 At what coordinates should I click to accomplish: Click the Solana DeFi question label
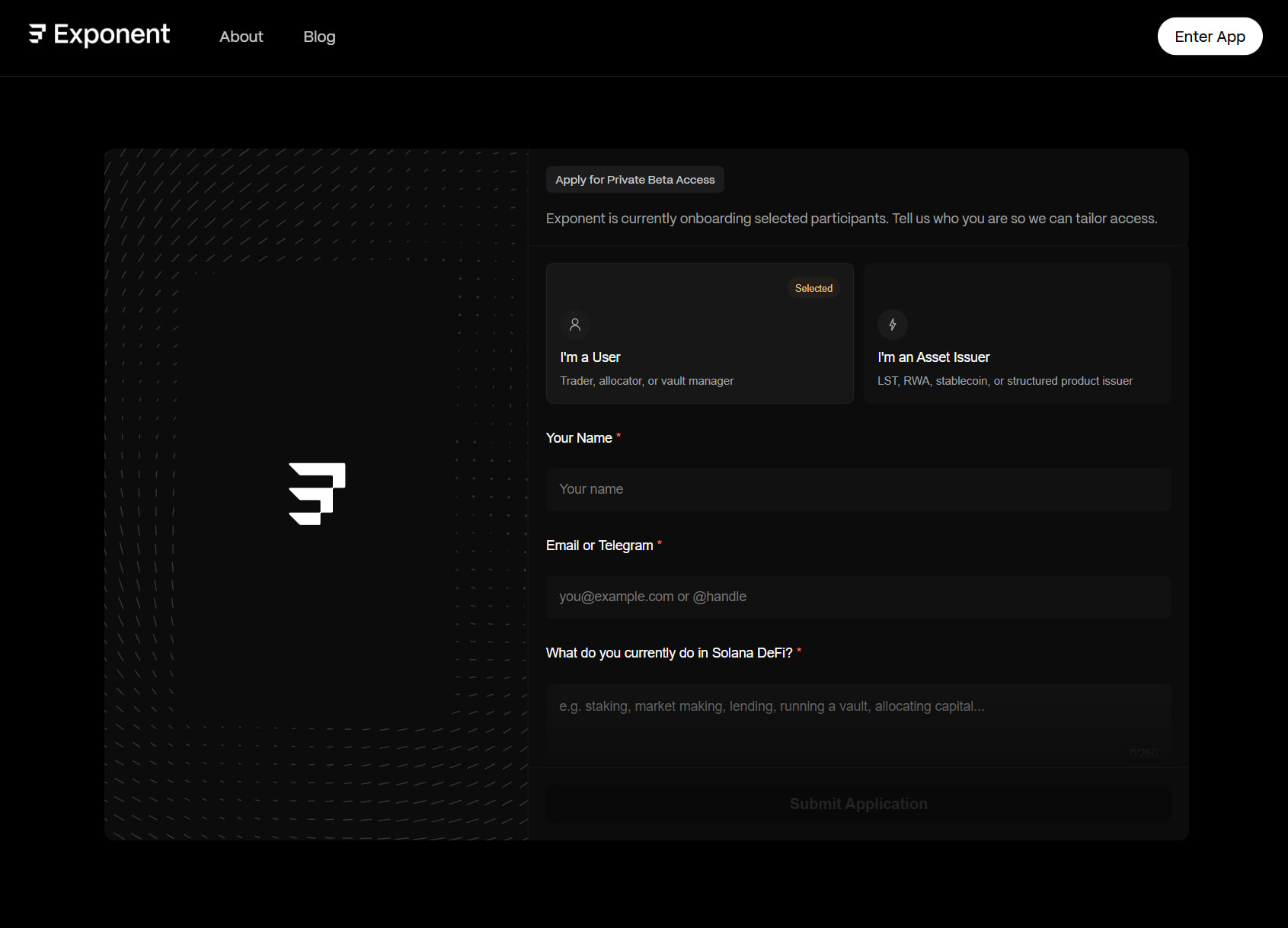669,653
